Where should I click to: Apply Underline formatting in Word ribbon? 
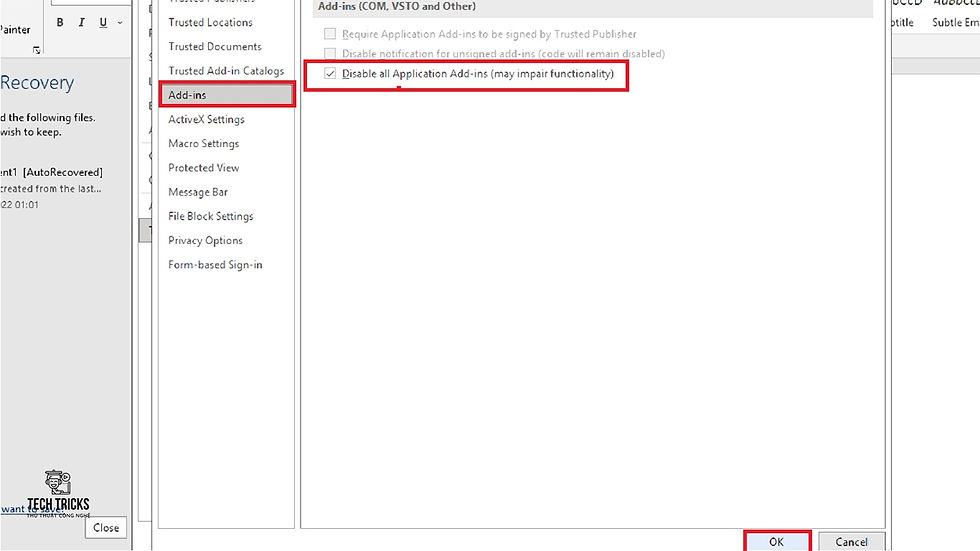[x=103, y=22]
